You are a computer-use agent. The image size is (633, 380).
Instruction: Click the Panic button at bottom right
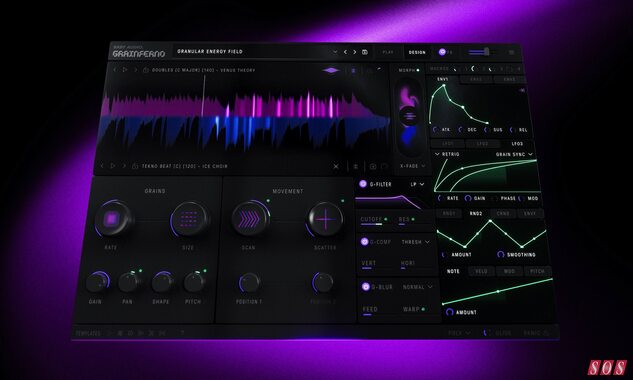pyautogui.click(x=537, y=333)
